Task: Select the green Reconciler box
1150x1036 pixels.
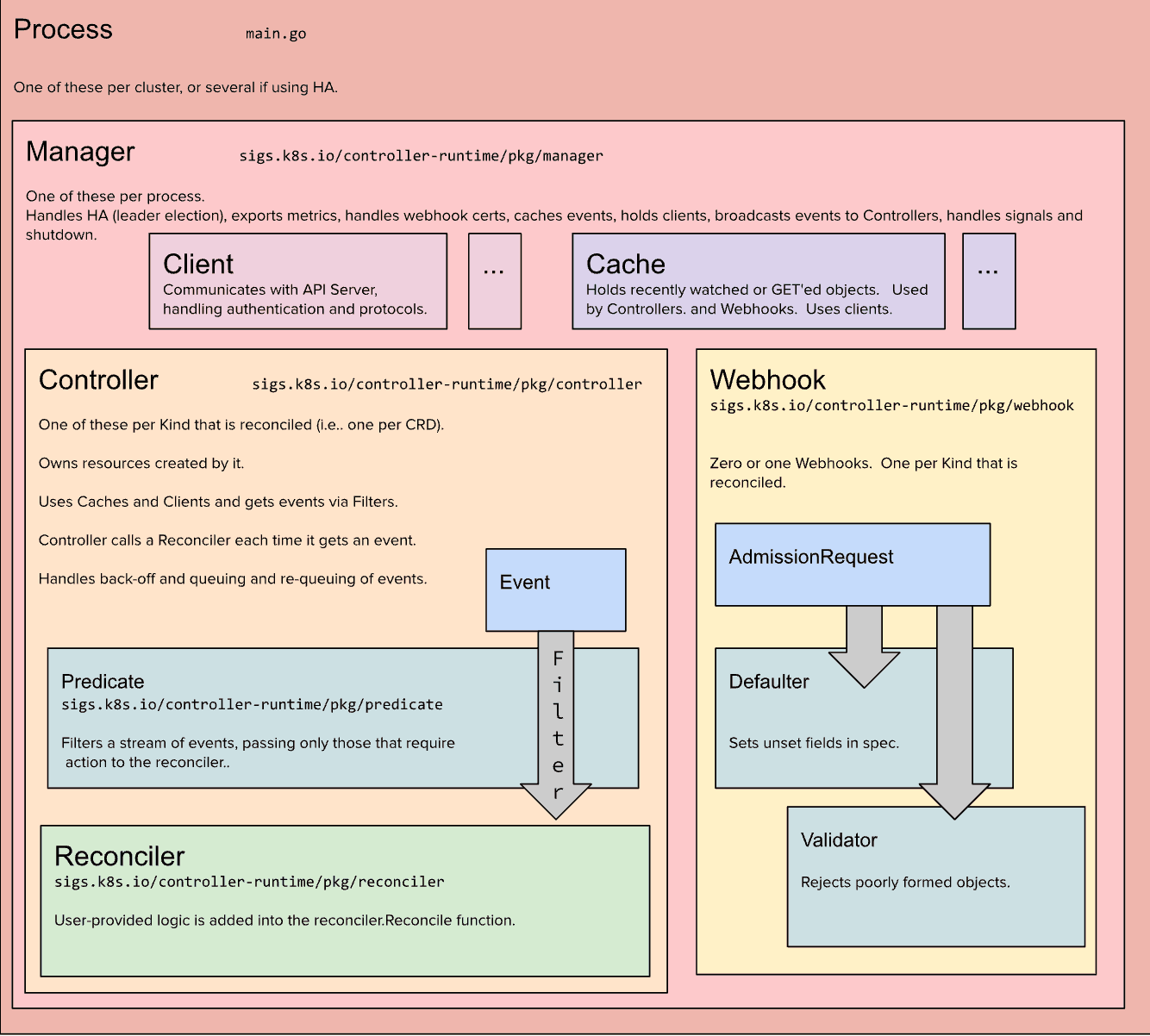Action: tap(345, 901)
